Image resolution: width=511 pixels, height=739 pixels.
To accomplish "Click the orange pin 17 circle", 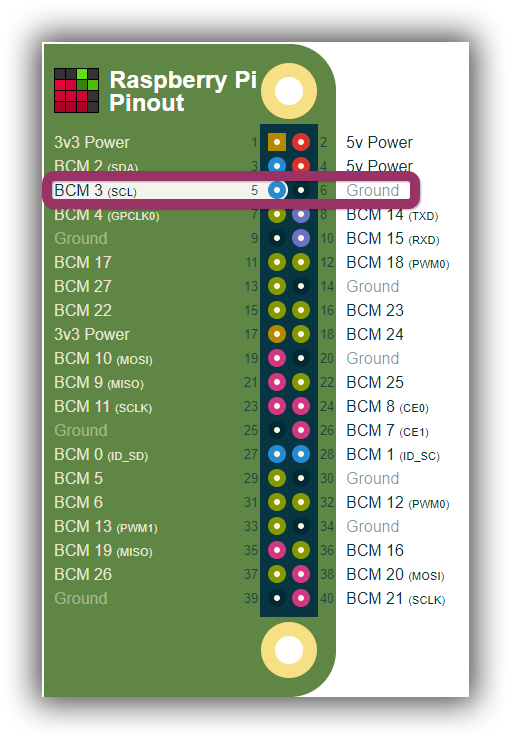I will pos(277,334).
